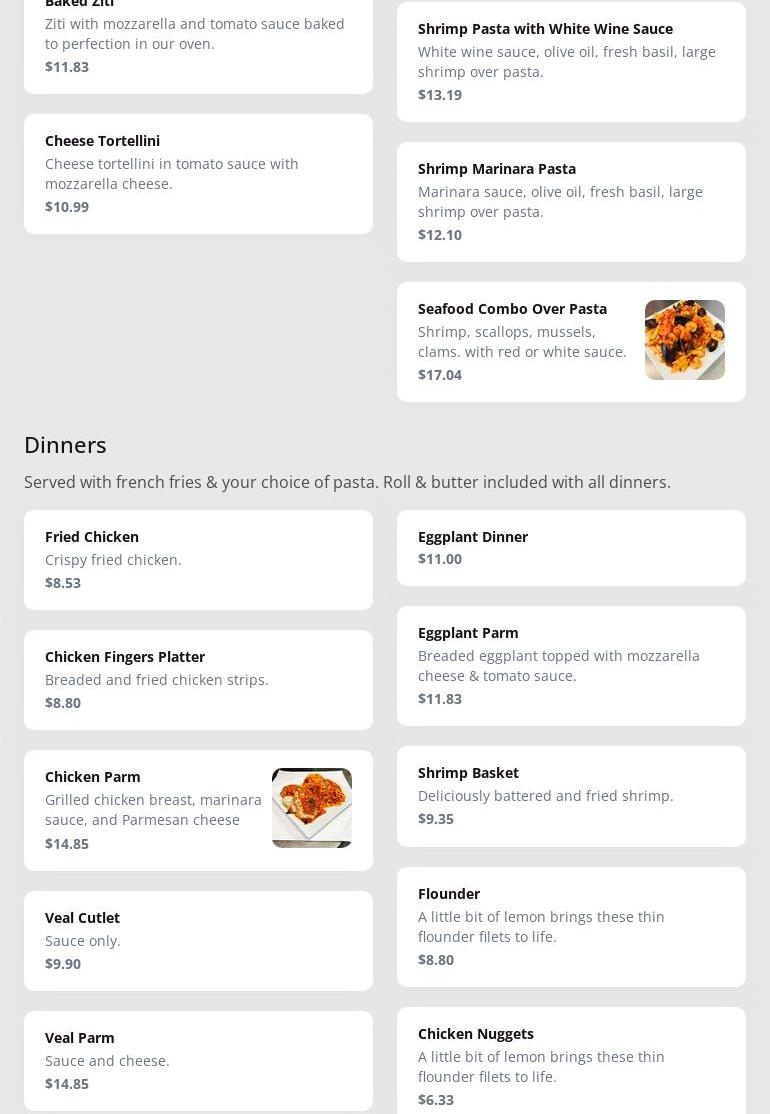The image size is (770, 1114).
Task: Open the Chicken Parm item title
Action: tap(93, 777)
